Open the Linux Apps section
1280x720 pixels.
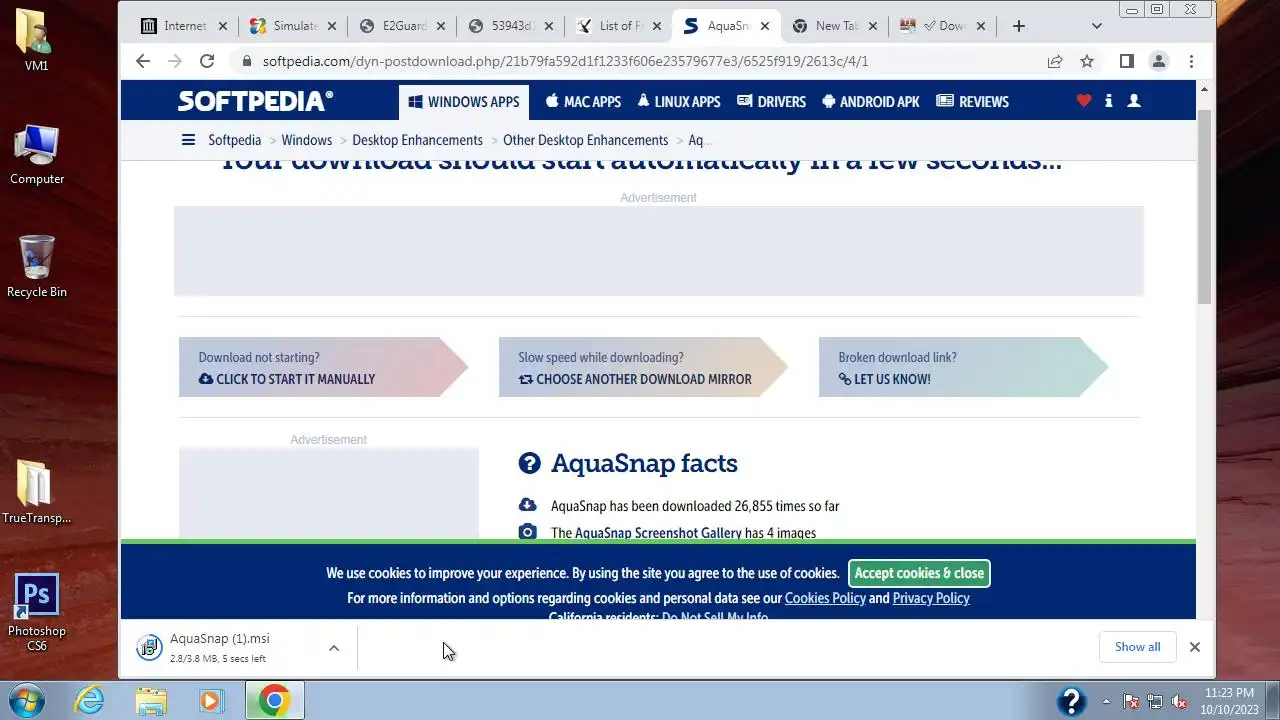pos(679,102)
